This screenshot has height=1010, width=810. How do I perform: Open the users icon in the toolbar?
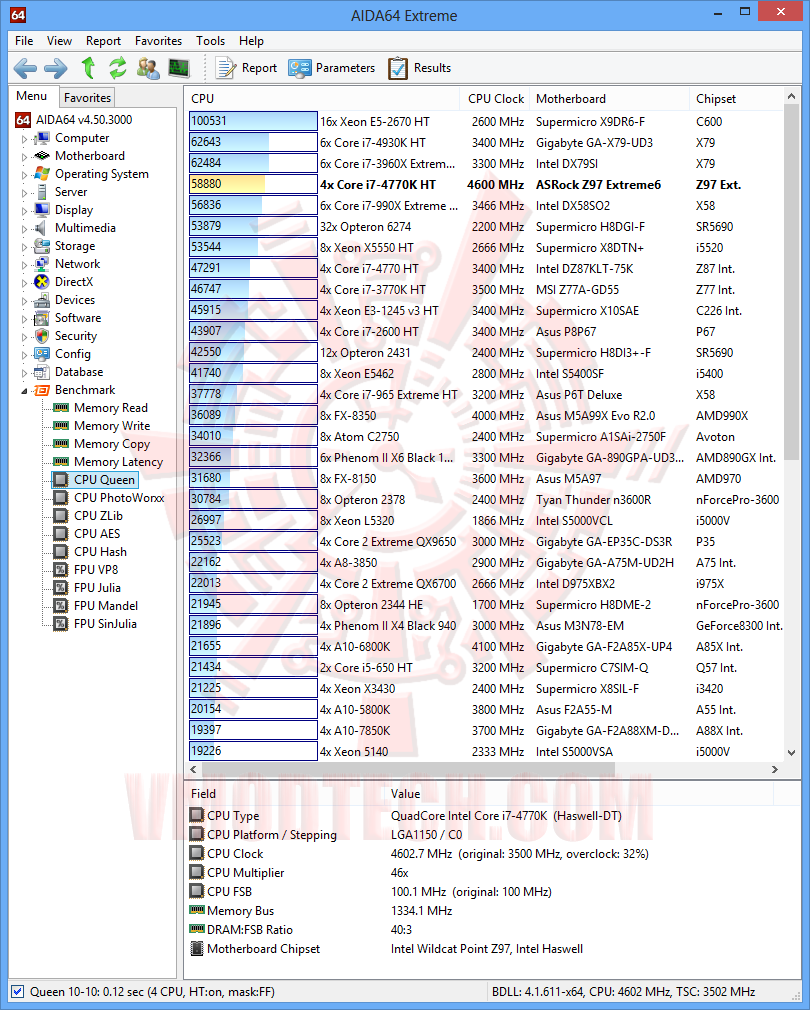[148, 68]
